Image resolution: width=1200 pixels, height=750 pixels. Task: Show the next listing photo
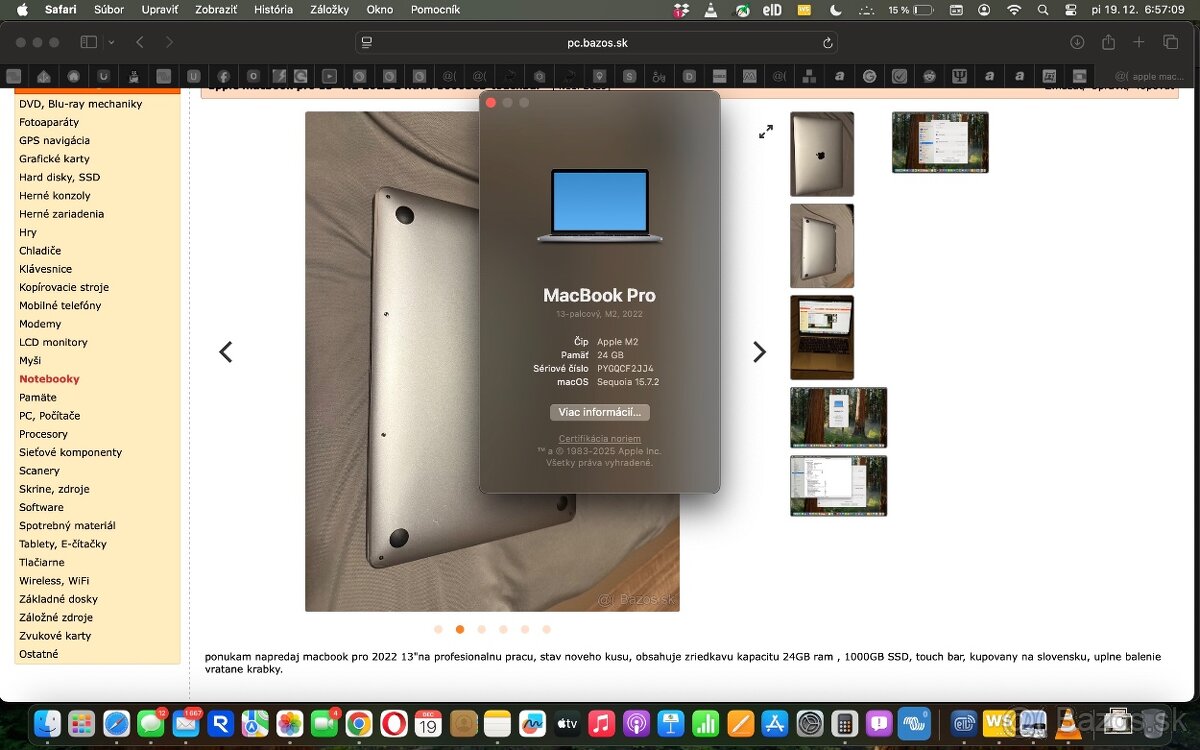tap(759, 352)
